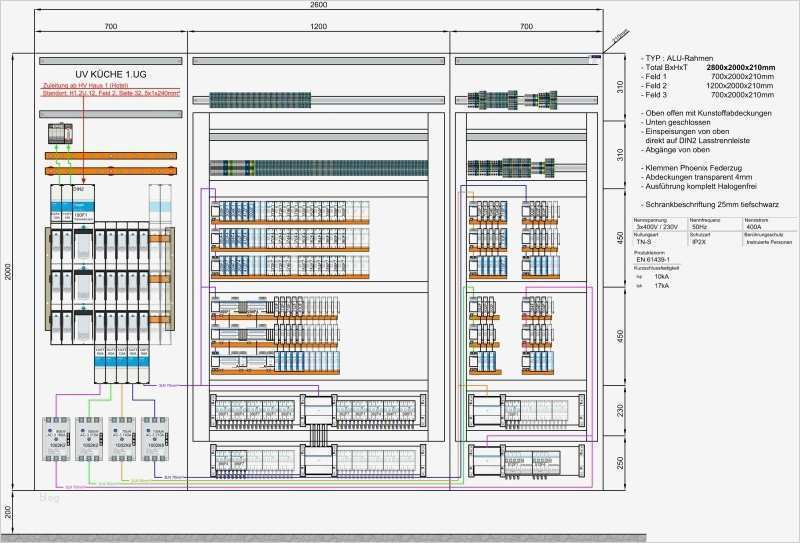Select the note '- TYP : ALU-Rahmen'
The width and height of the screenshot is (800, 543).
[677, 58]
